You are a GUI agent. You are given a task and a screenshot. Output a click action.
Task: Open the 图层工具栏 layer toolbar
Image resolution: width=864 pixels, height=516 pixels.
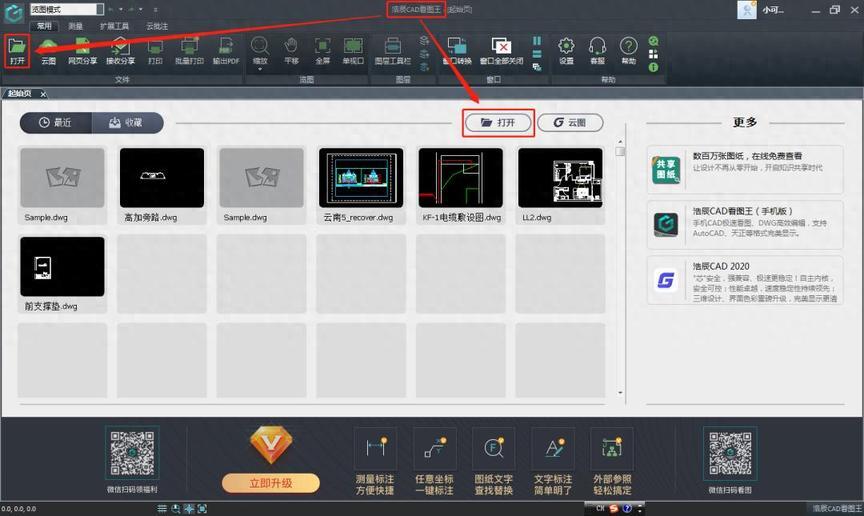[392, 51]
